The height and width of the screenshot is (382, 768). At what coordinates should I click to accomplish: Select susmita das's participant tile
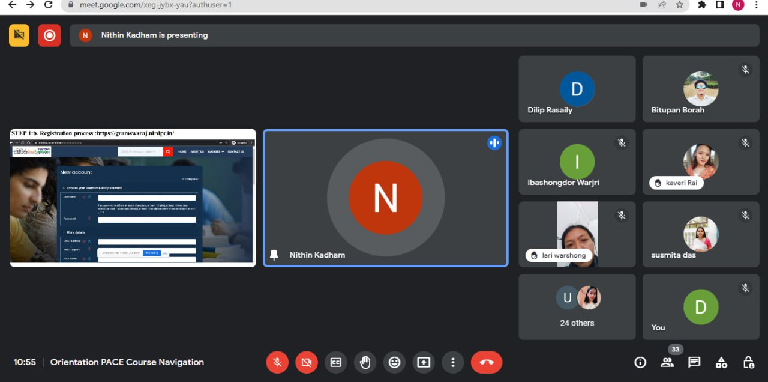pyautogui.click(x=701, y=234)
